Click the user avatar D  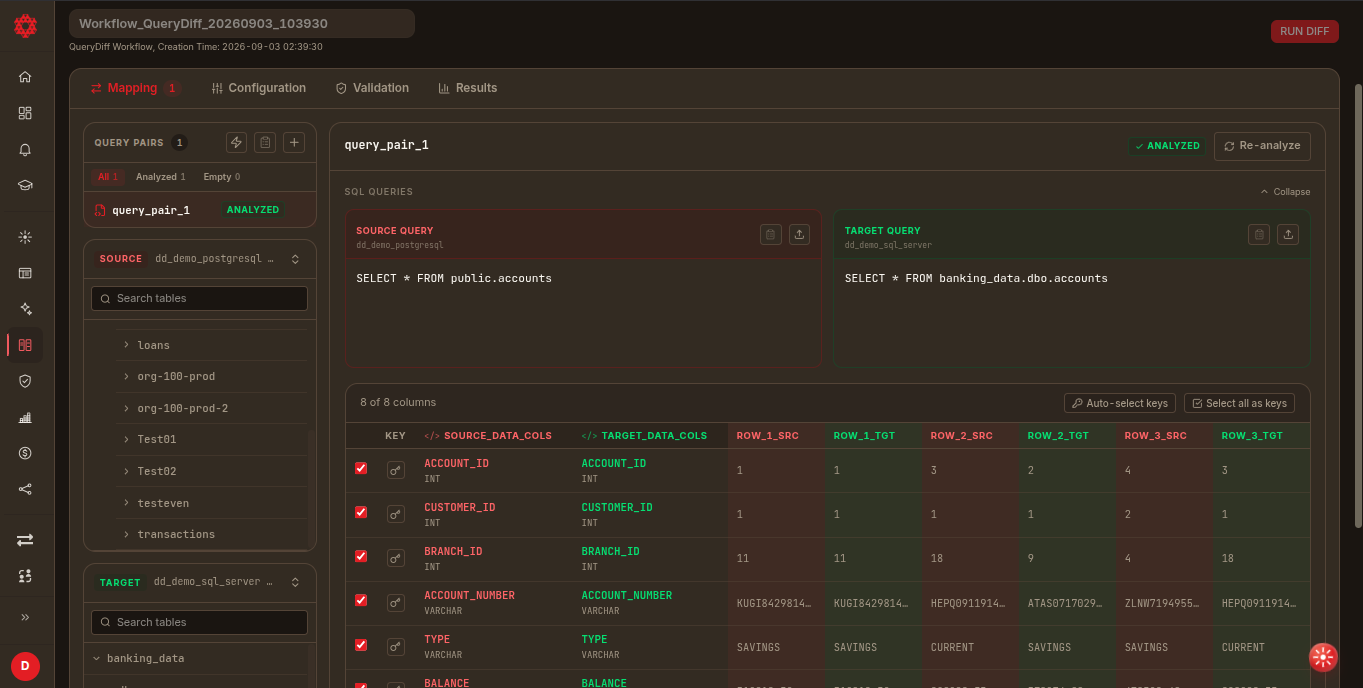(x=25, y=666)
